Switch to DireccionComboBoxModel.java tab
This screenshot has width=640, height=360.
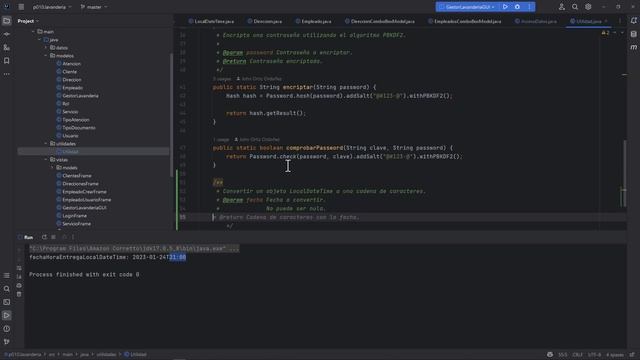click(380, 21)
